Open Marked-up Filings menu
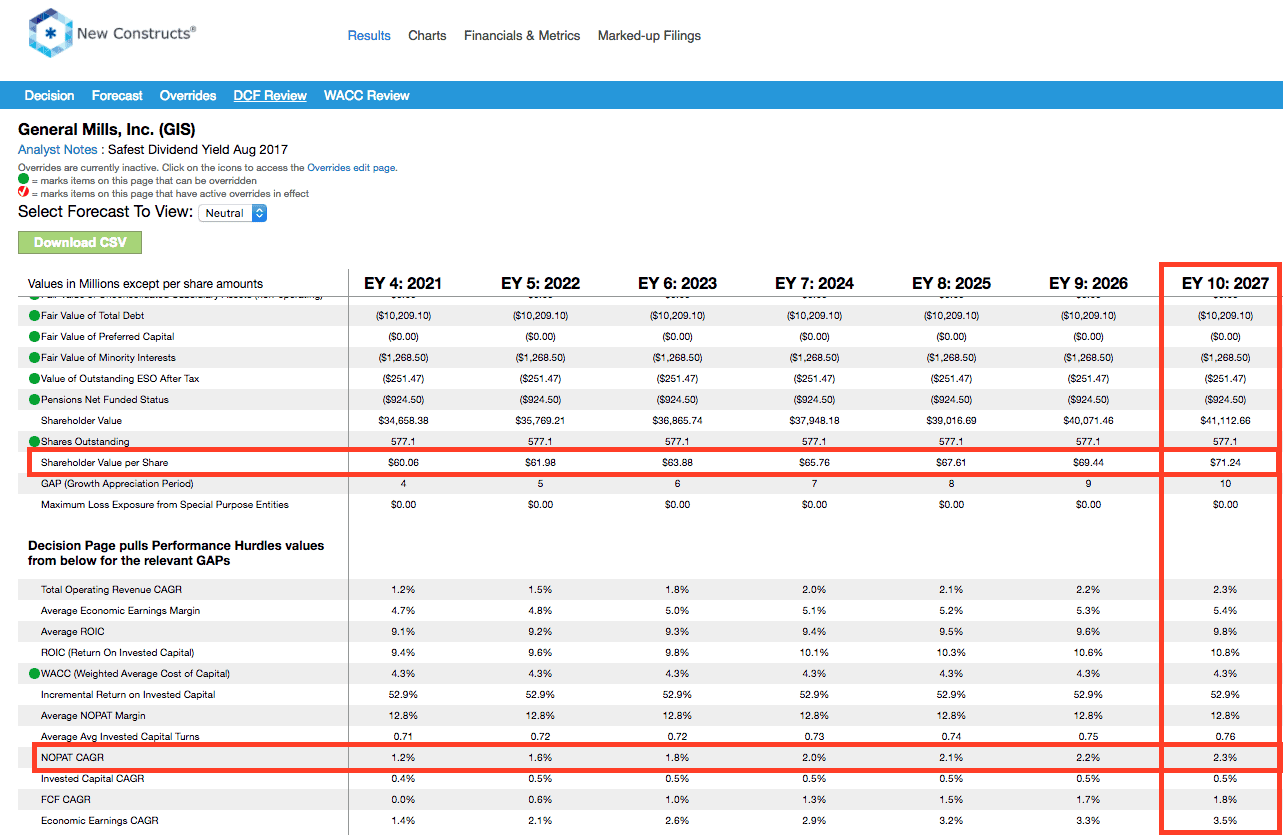 (649, 35)
